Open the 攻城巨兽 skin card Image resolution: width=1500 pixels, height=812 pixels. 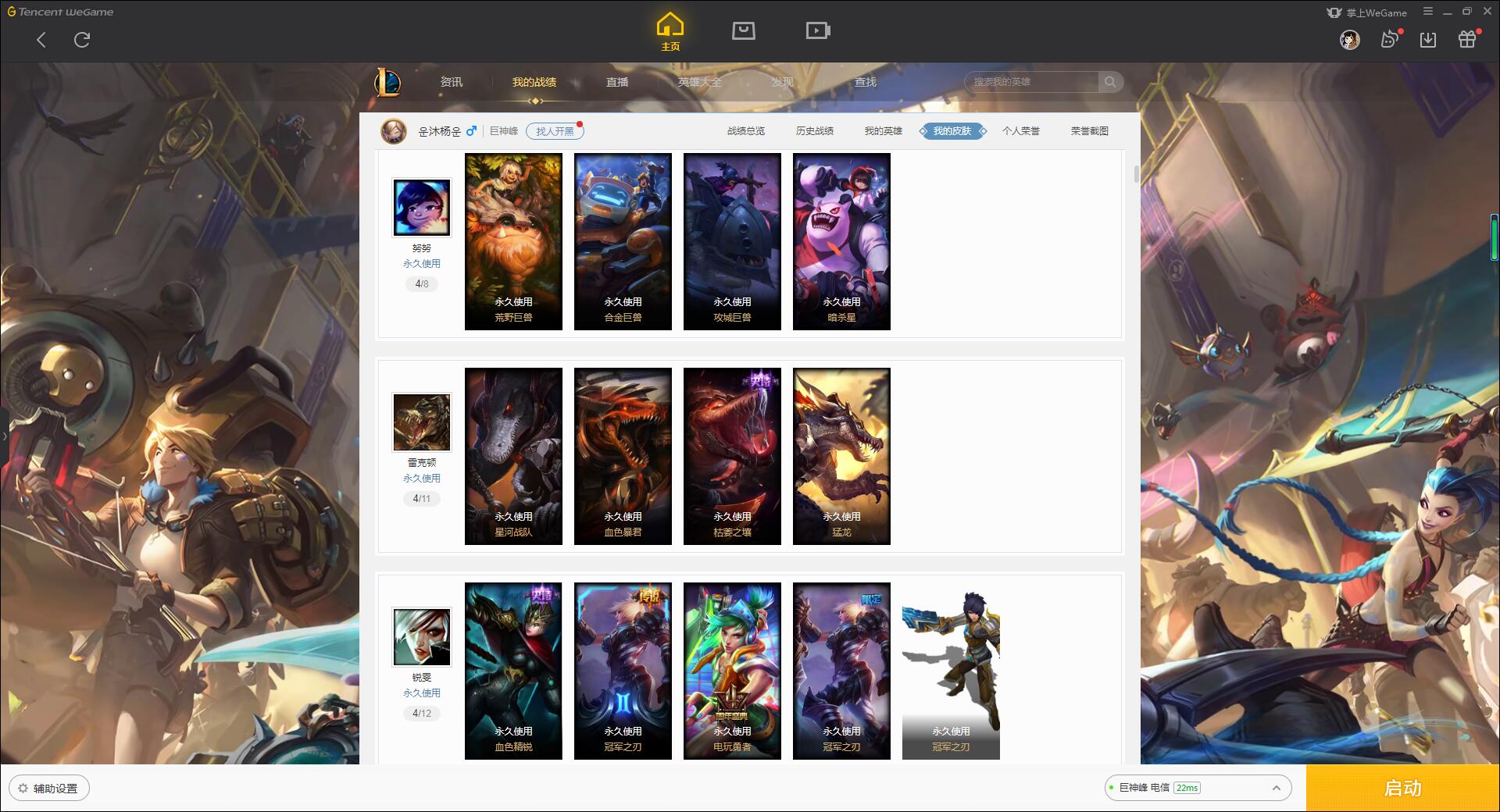(732, 241)
